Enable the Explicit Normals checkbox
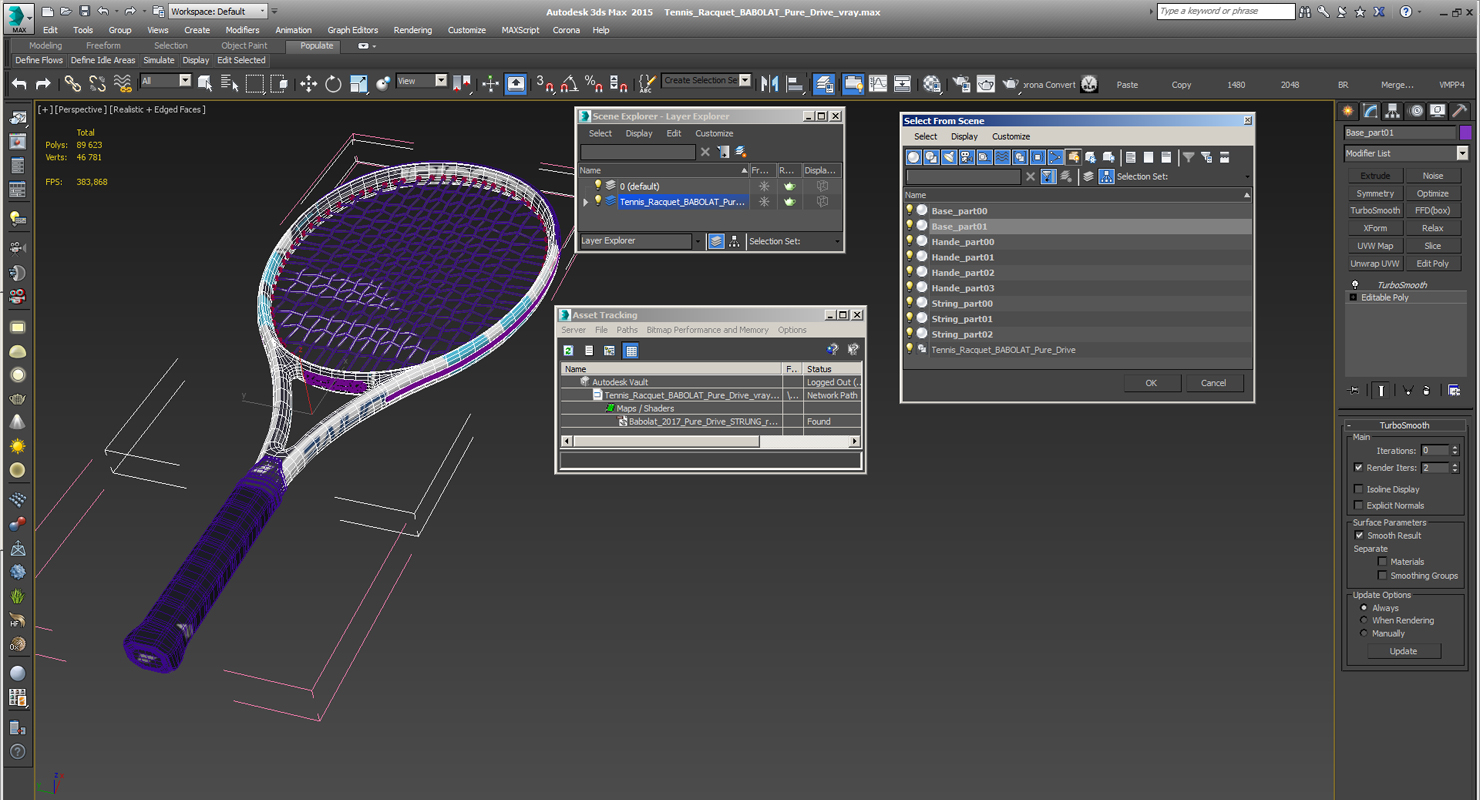1480x800 pixels. [x=1358, y=505]
